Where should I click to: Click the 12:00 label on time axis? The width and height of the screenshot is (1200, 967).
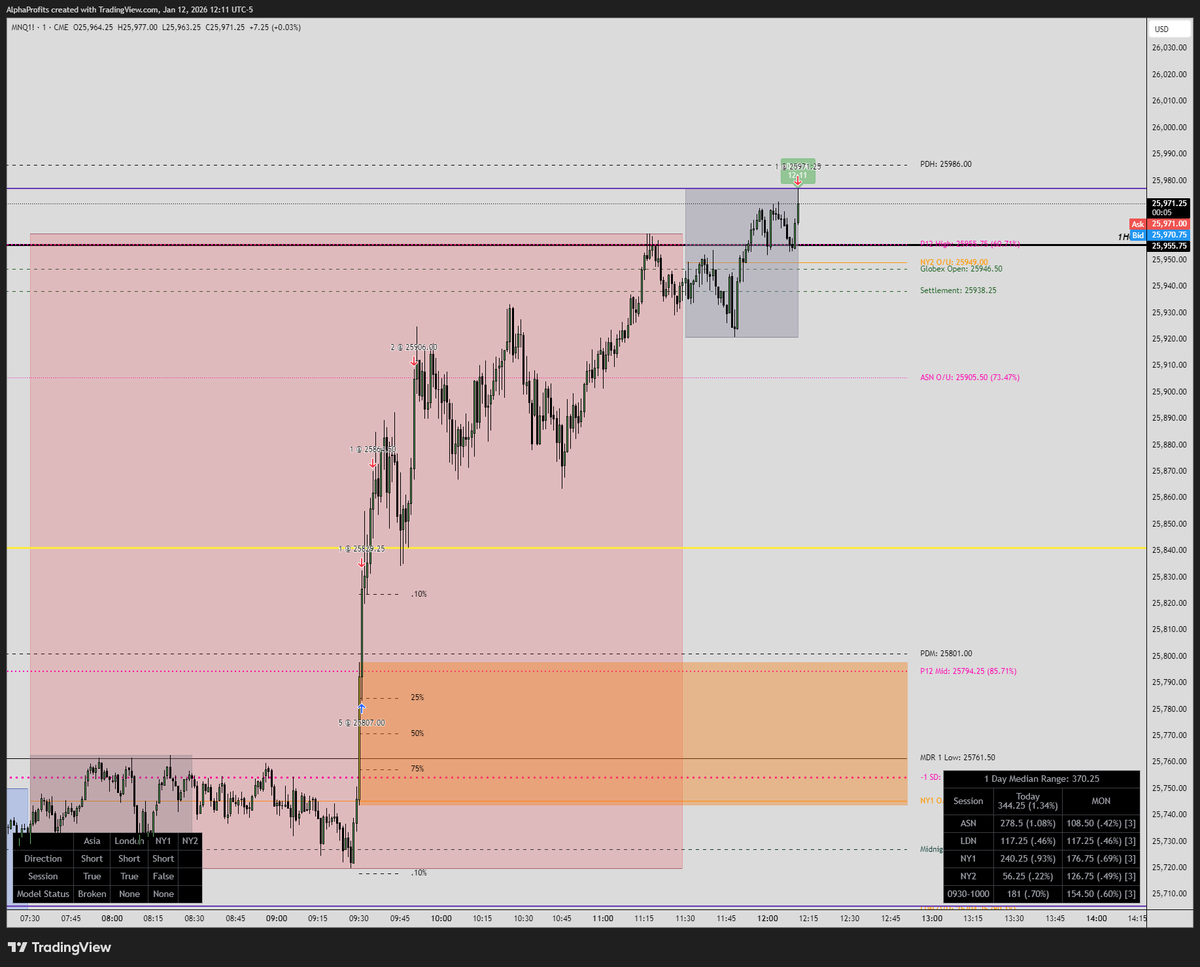[768, 917]
